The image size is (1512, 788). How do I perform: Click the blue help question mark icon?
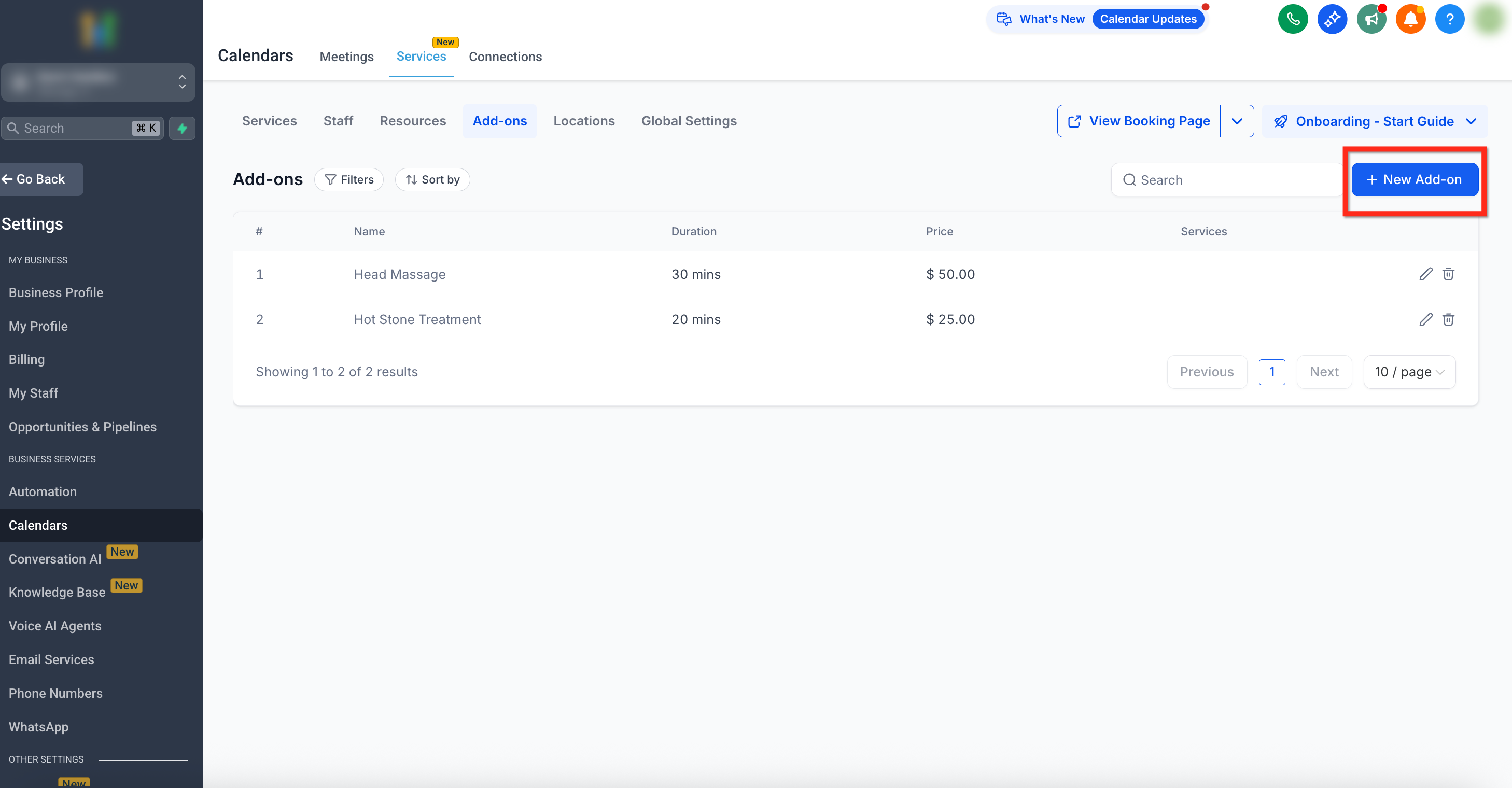click(x=1449, y=19)
